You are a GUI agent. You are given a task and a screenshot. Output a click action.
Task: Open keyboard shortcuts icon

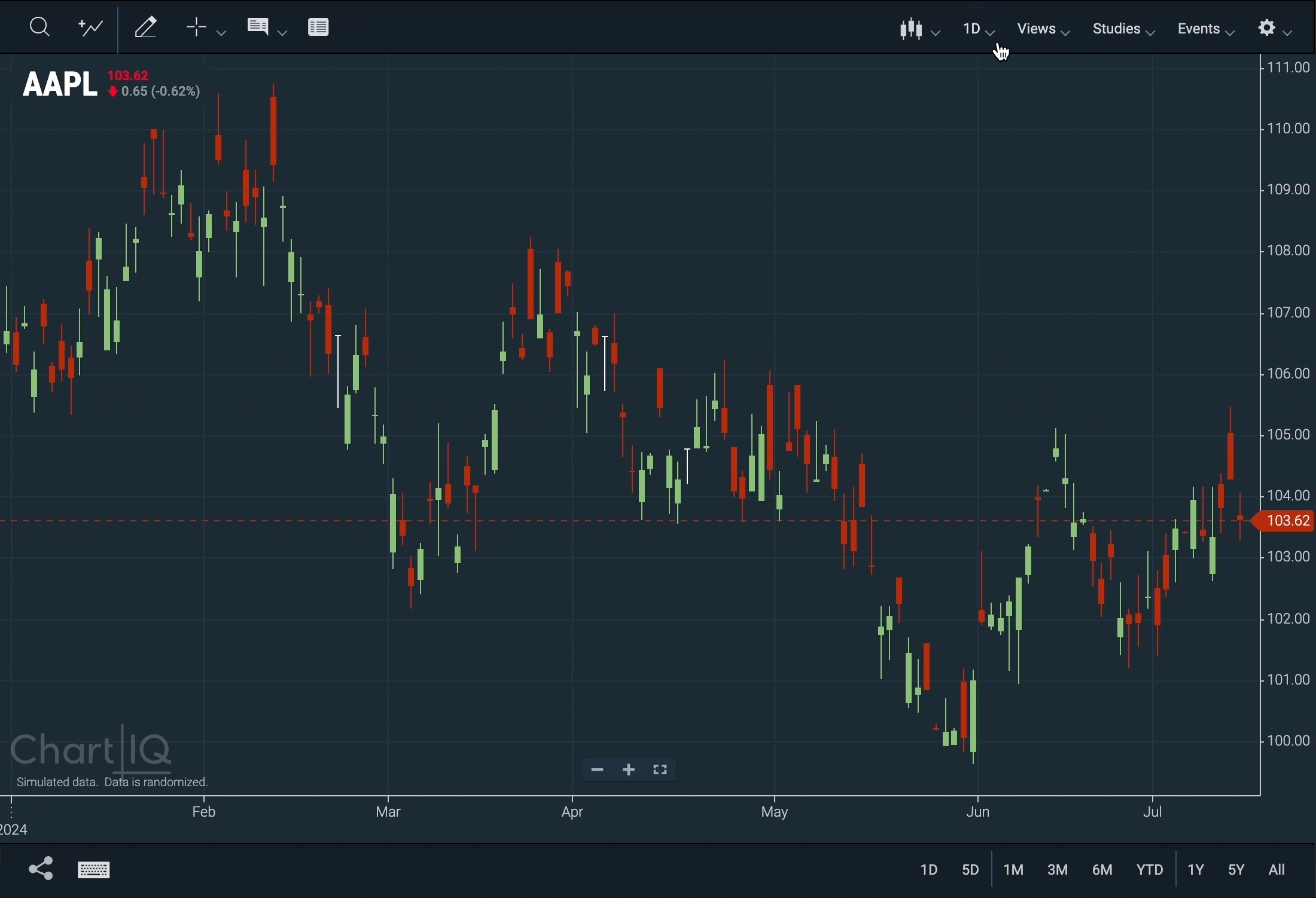click(94, 870)
